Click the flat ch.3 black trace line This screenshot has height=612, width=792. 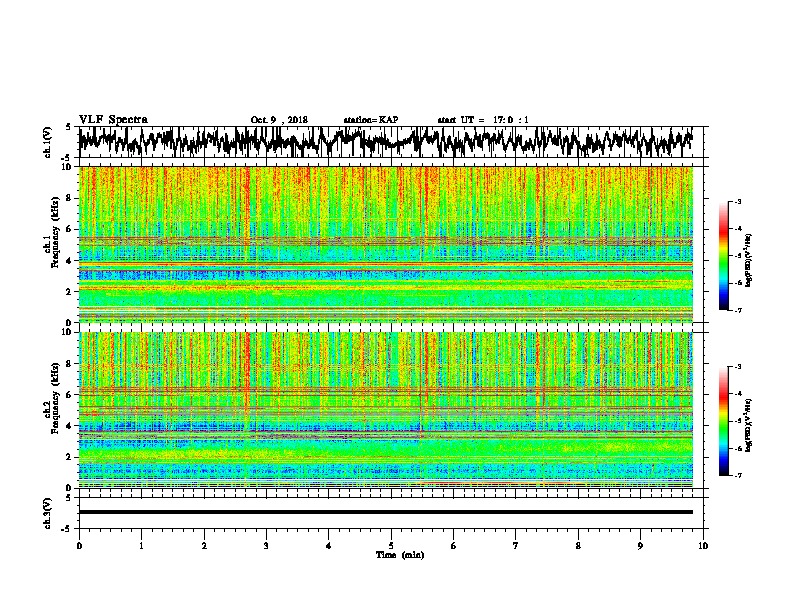385,512
